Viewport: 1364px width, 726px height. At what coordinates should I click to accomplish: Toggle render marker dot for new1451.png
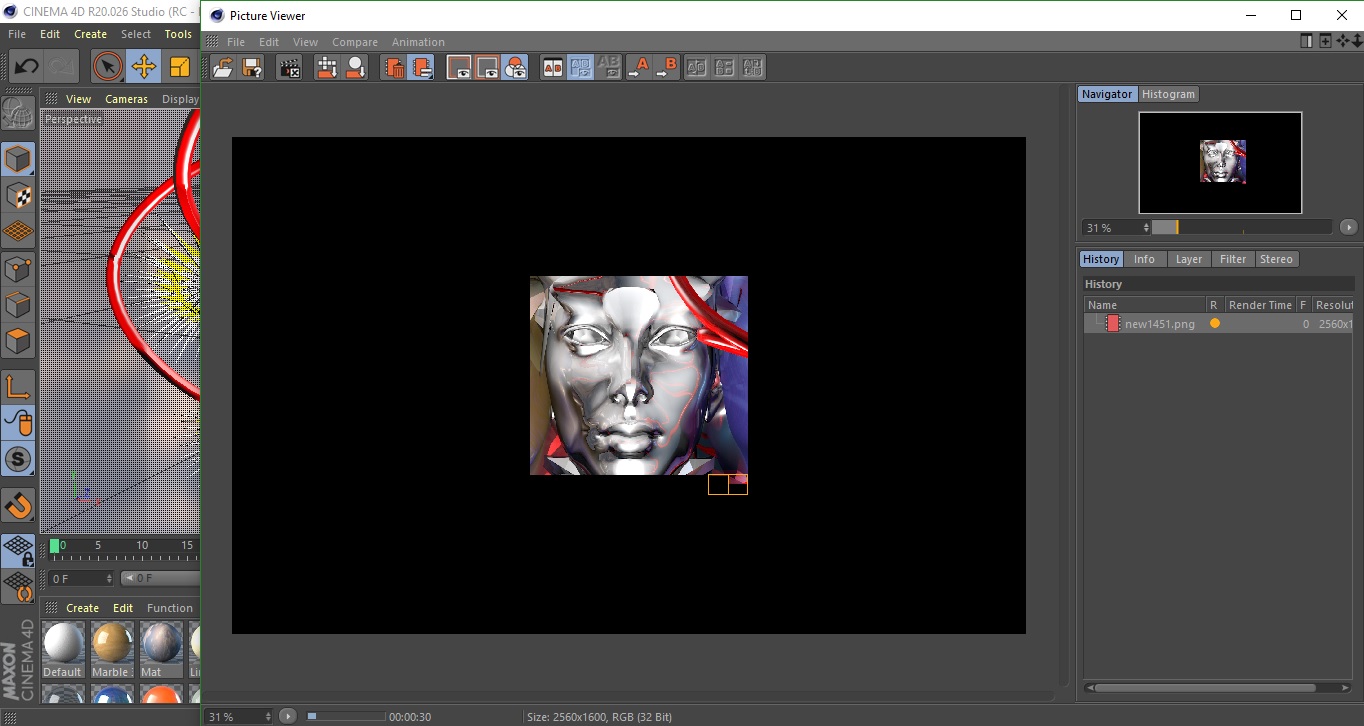click(1215, 324)
